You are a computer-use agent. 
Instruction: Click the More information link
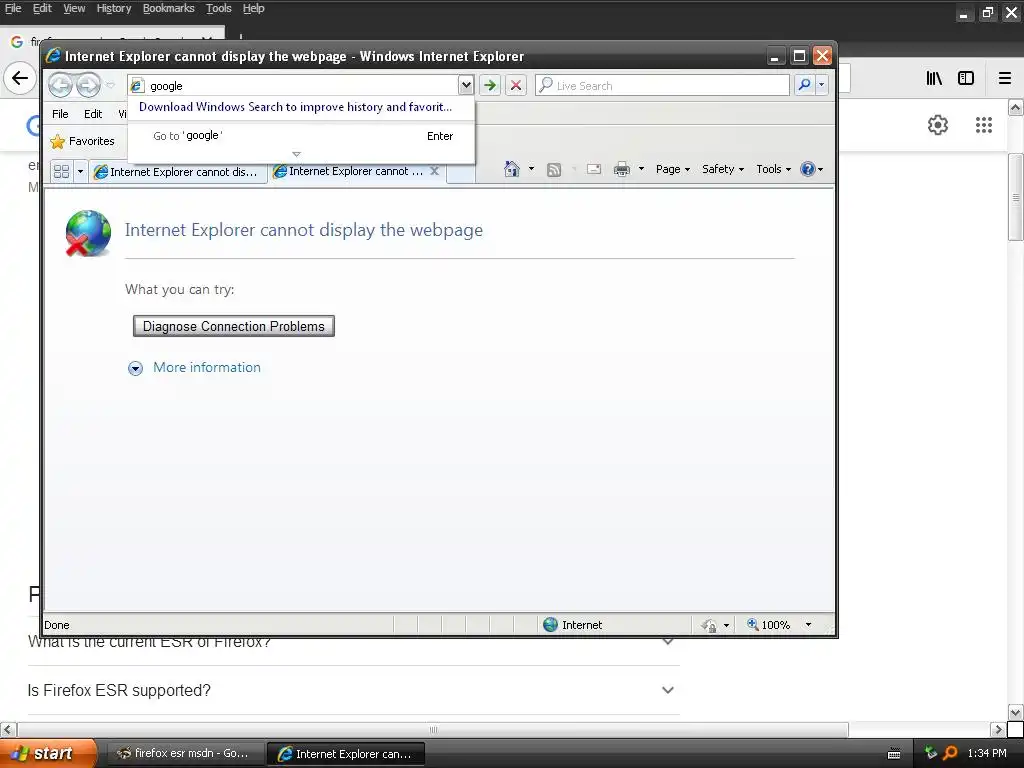(x=206, y=367)
